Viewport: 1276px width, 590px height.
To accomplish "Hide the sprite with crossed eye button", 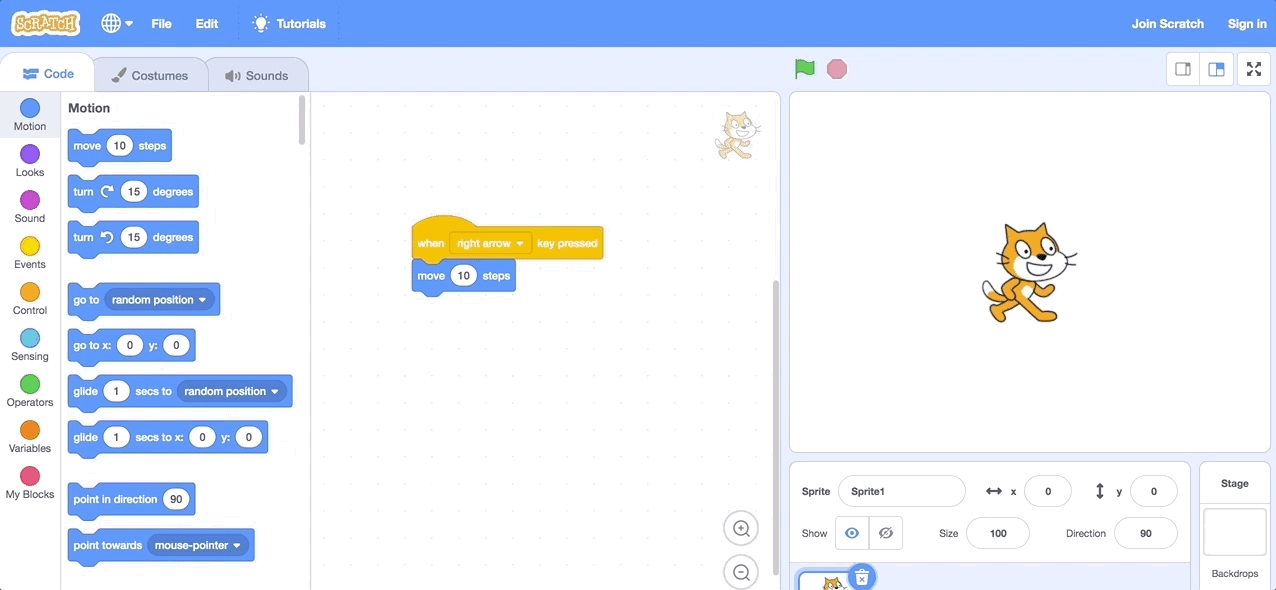I will tap(886, 533).
